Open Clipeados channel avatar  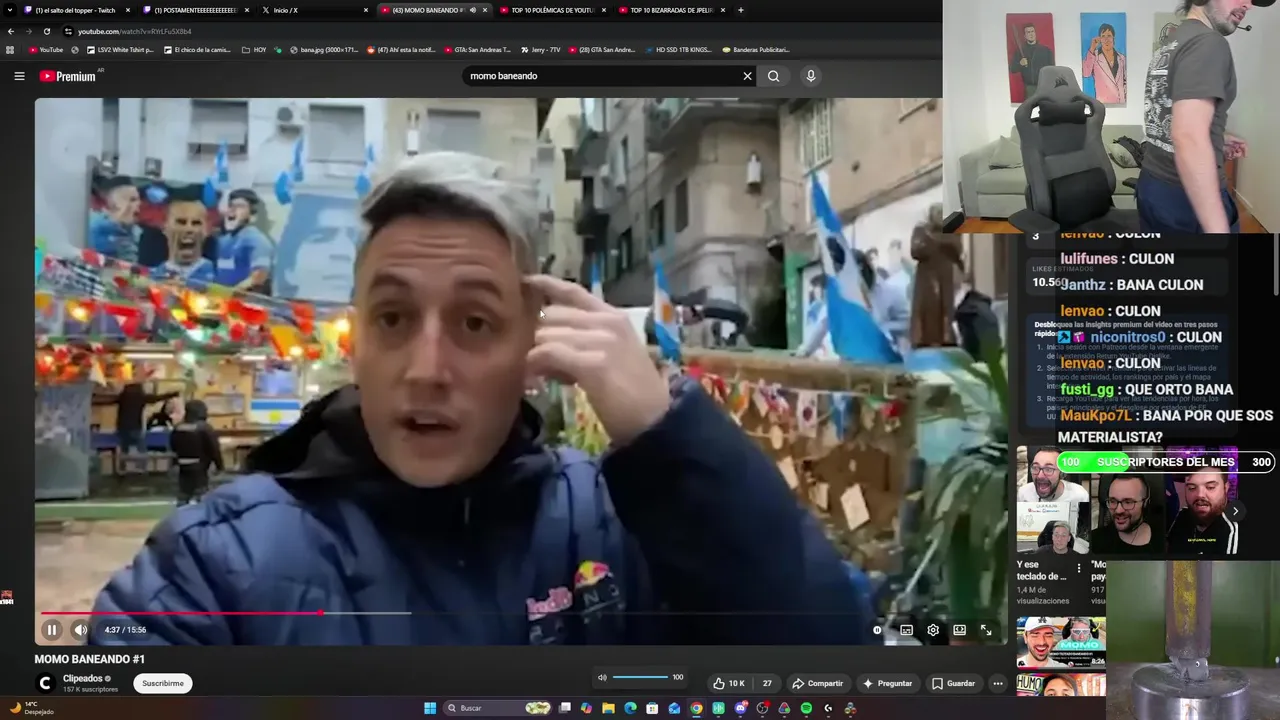[45, 683]
